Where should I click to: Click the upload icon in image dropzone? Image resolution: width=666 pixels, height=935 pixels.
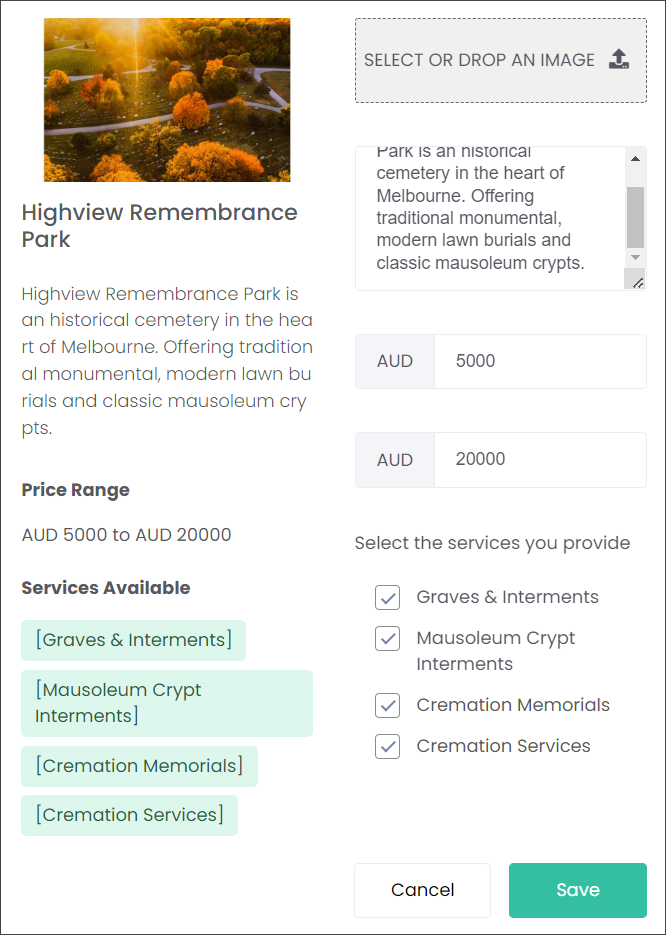point(619,59)
